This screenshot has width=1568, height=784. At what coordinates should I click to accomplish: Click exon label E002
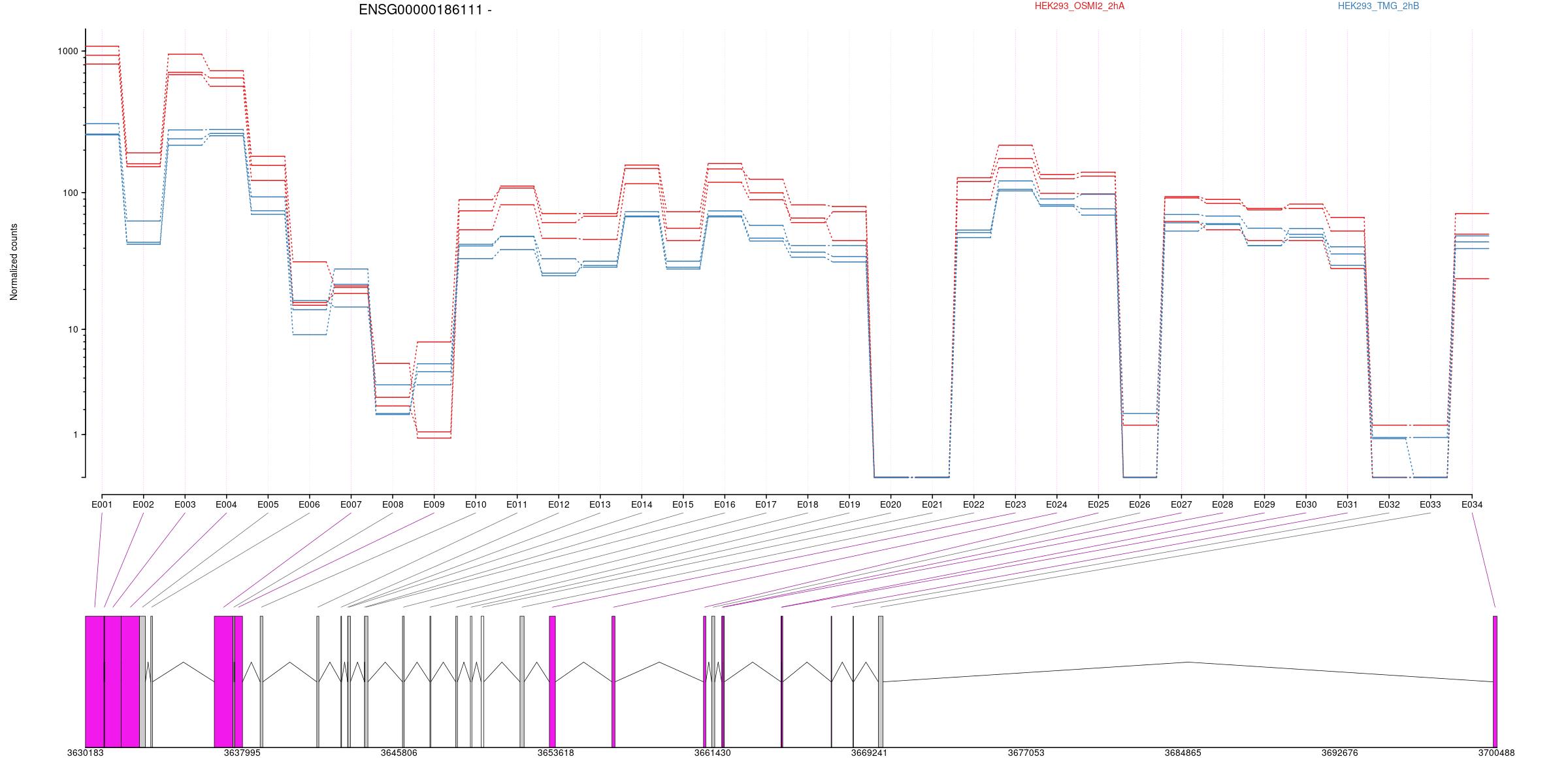pos(143,504)
